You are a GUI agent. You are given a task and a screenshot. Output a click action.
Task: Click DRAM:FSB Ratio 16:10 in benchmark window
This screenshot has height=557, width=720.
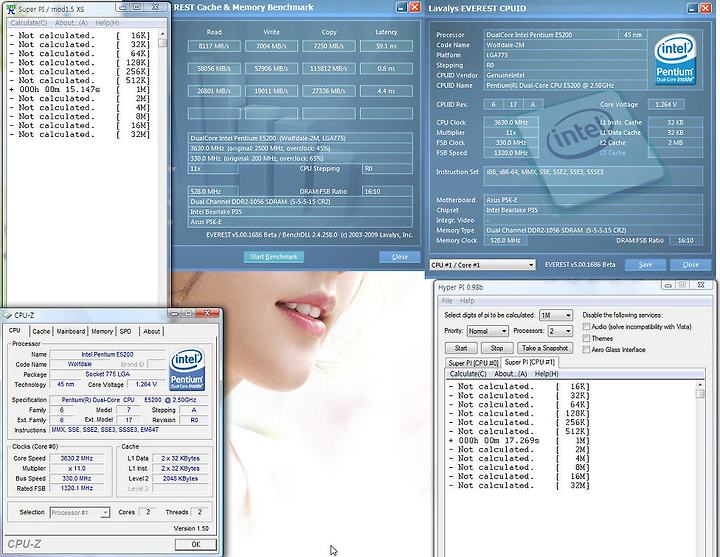[x=387, y=191]
